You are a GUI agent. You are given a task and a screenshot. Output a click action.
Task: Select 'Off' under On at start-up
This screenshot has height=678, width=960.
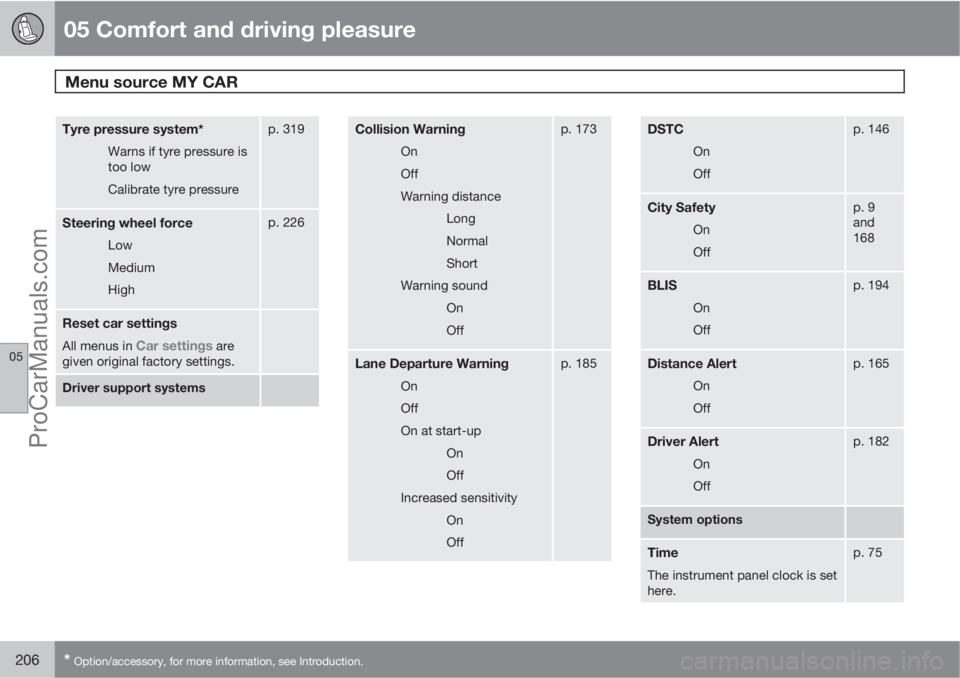coord(455,475)
